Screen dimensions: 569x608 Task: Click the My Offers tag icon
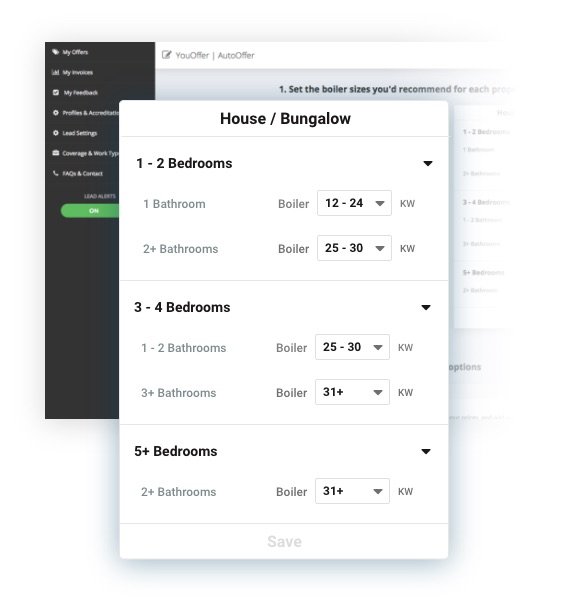(x=55, y=52)
